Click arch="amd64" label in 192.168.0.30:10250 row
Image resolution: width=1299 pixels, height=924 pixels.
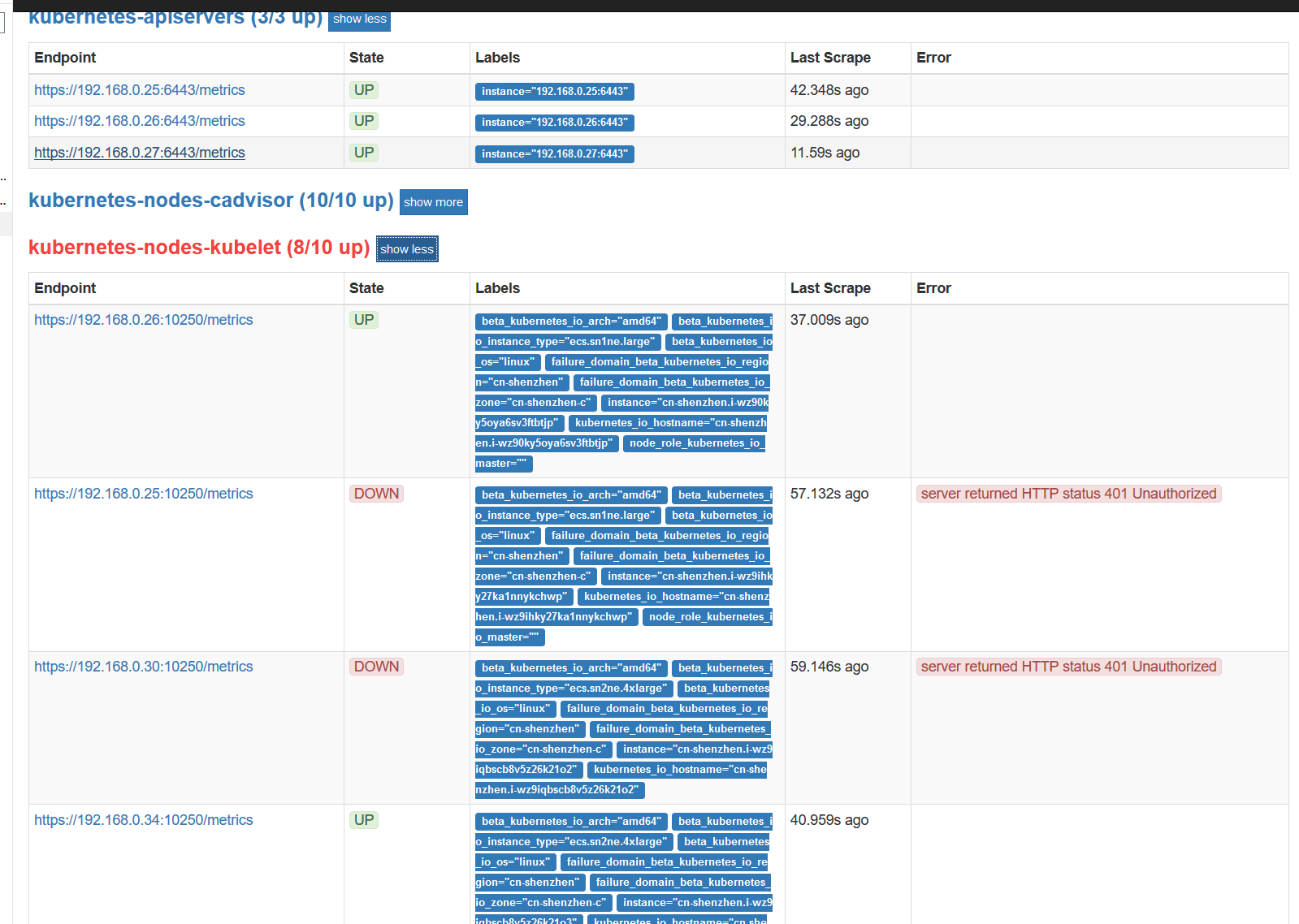click(571, 668)
